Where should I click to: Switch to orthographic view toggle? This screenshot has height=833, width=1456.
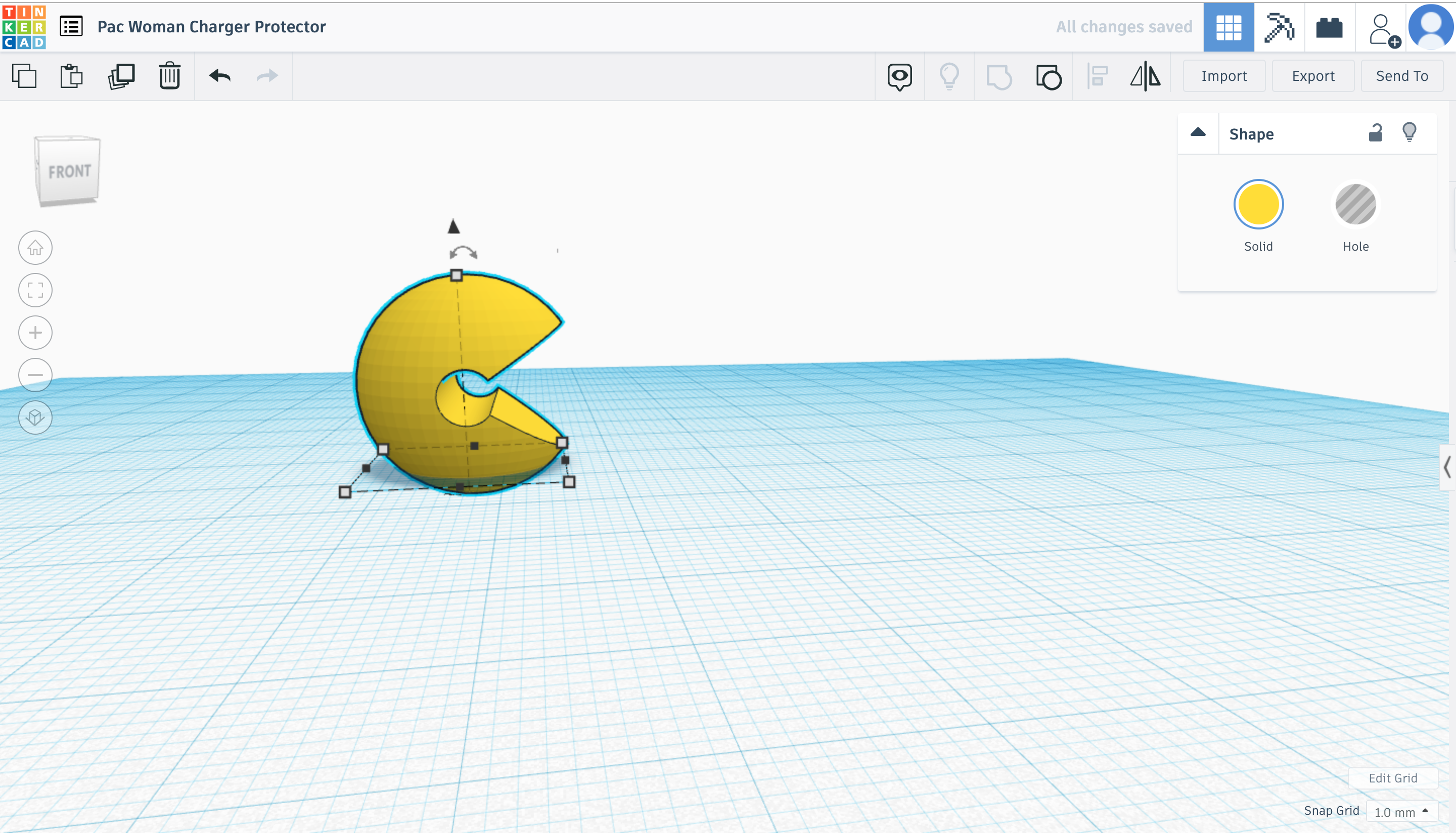click(x=35, y=417)
